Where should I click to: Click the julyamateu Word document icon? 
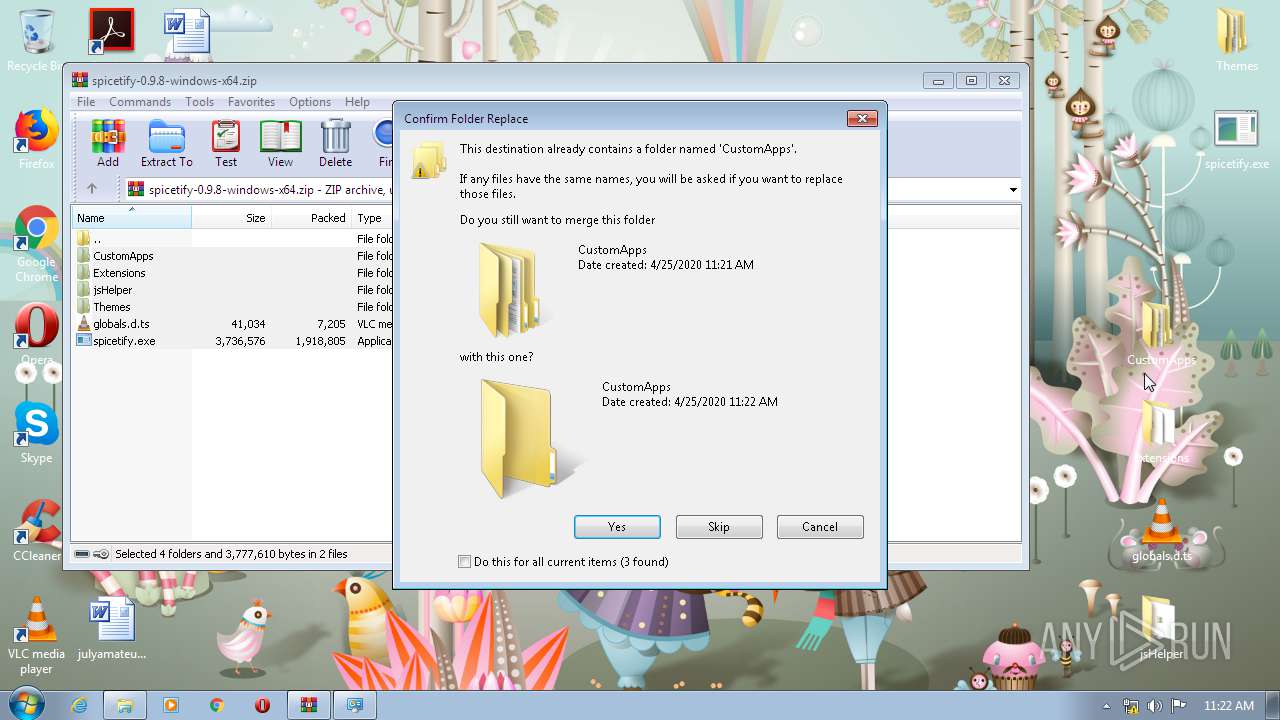pyautogui.click(x=111, y=629)
